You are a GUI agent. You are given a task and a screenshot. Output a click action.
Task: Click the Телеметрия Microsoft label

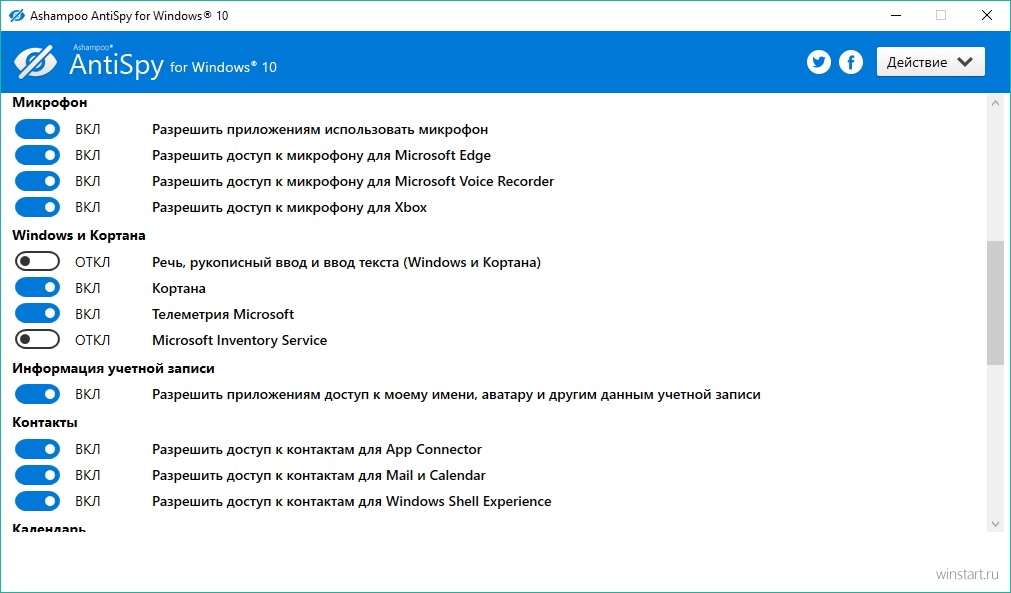coord(223,314)
